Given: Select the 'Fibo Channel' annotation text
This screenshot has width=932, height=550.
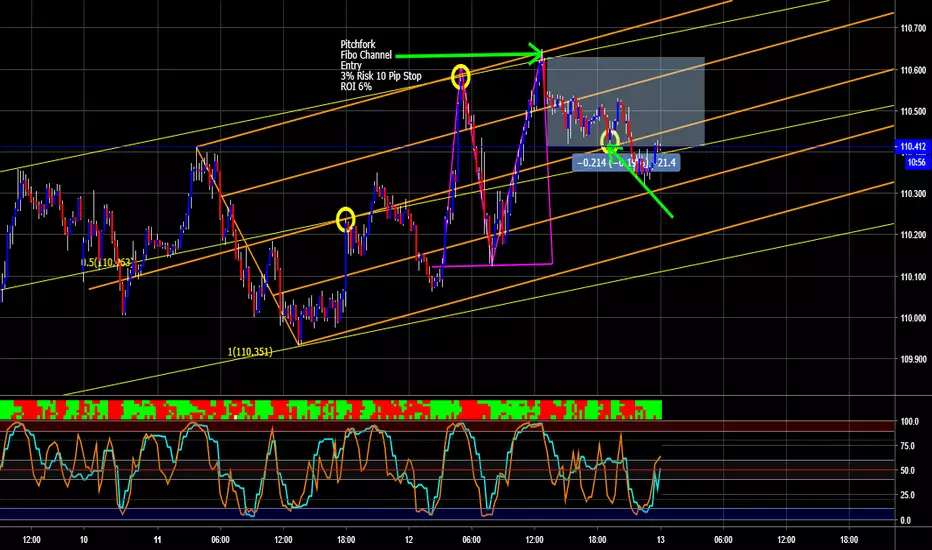Looking at the screenshot, I should 366,55.
